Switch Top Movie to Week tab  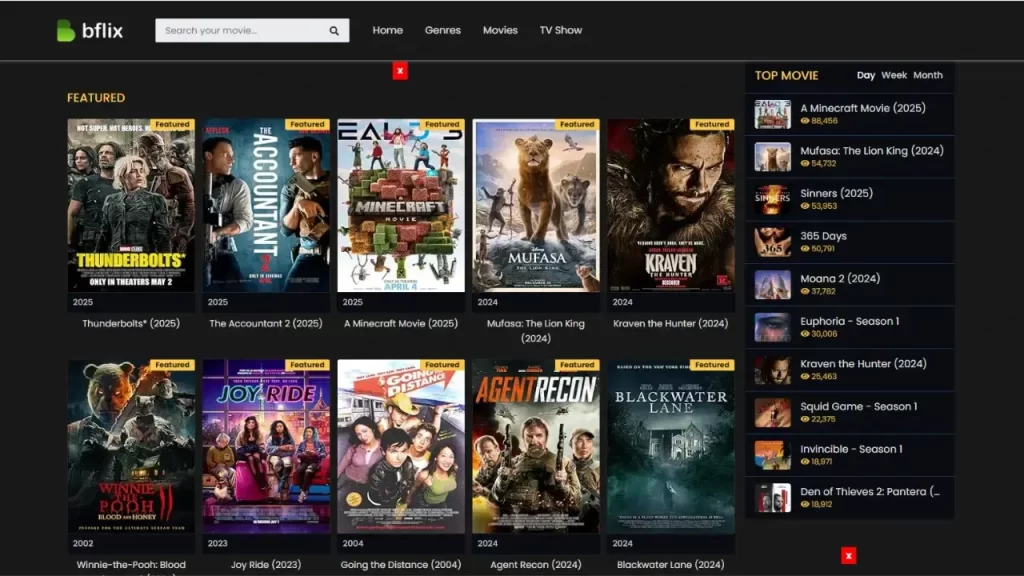[894, 75]
